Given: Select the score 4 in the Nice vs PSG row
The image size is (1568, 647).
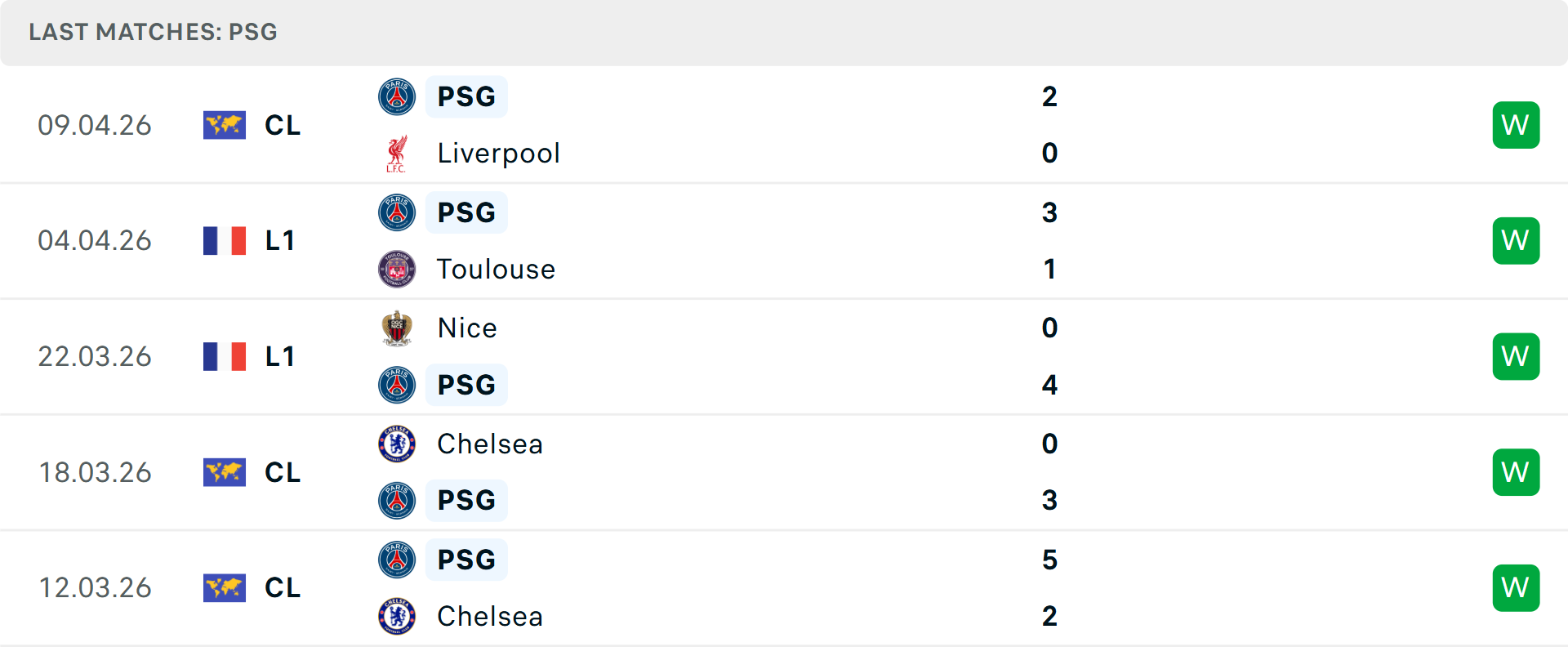Looking at the screenshot, I should pyautogui.click(x=1050, y=385).
